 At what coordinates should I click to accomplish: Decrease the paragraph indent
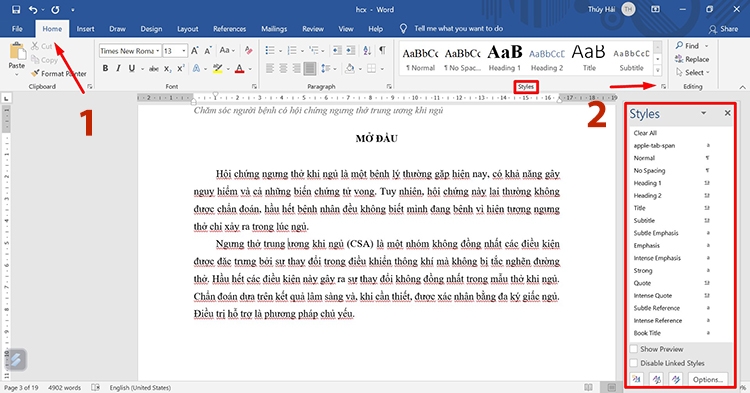coord(337,50)
